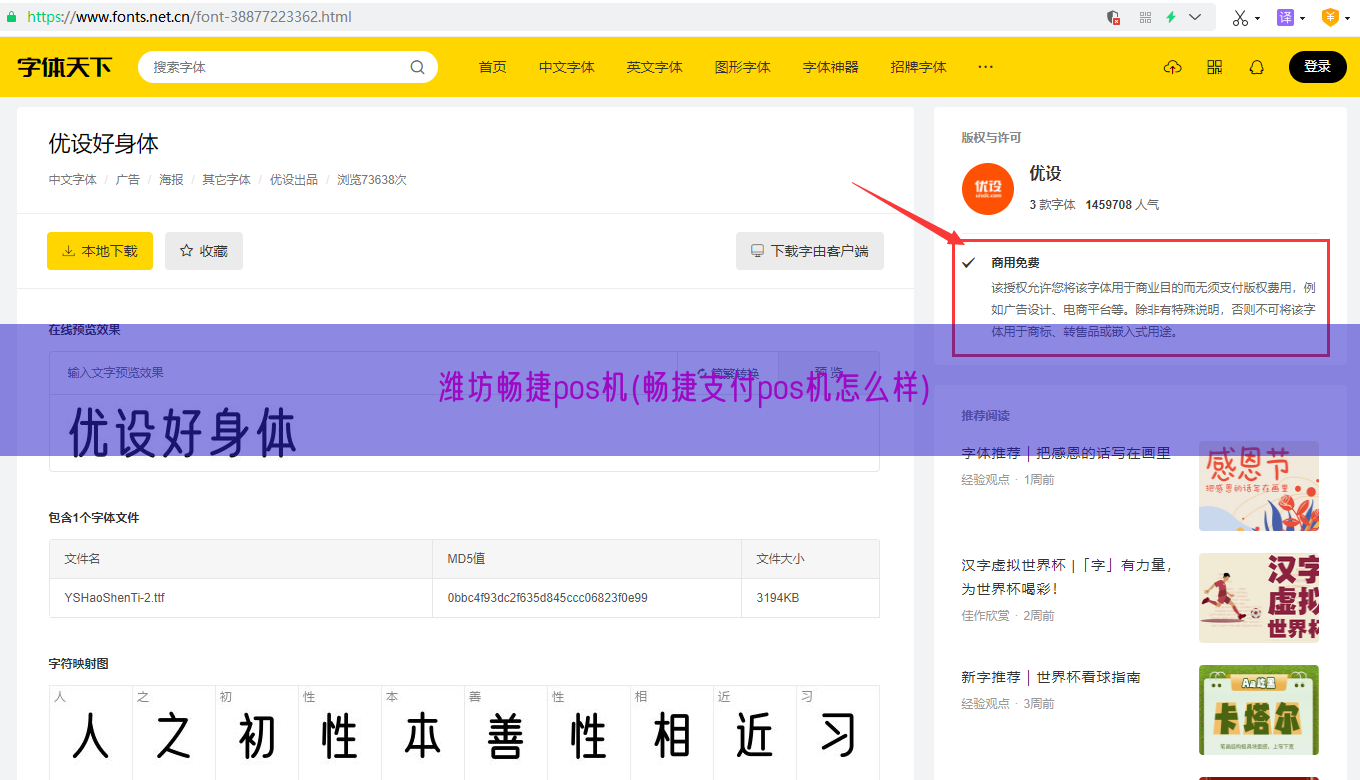Click the 近 character map glyph
The width and height of the screenshot is (1360, 780).
755,738
